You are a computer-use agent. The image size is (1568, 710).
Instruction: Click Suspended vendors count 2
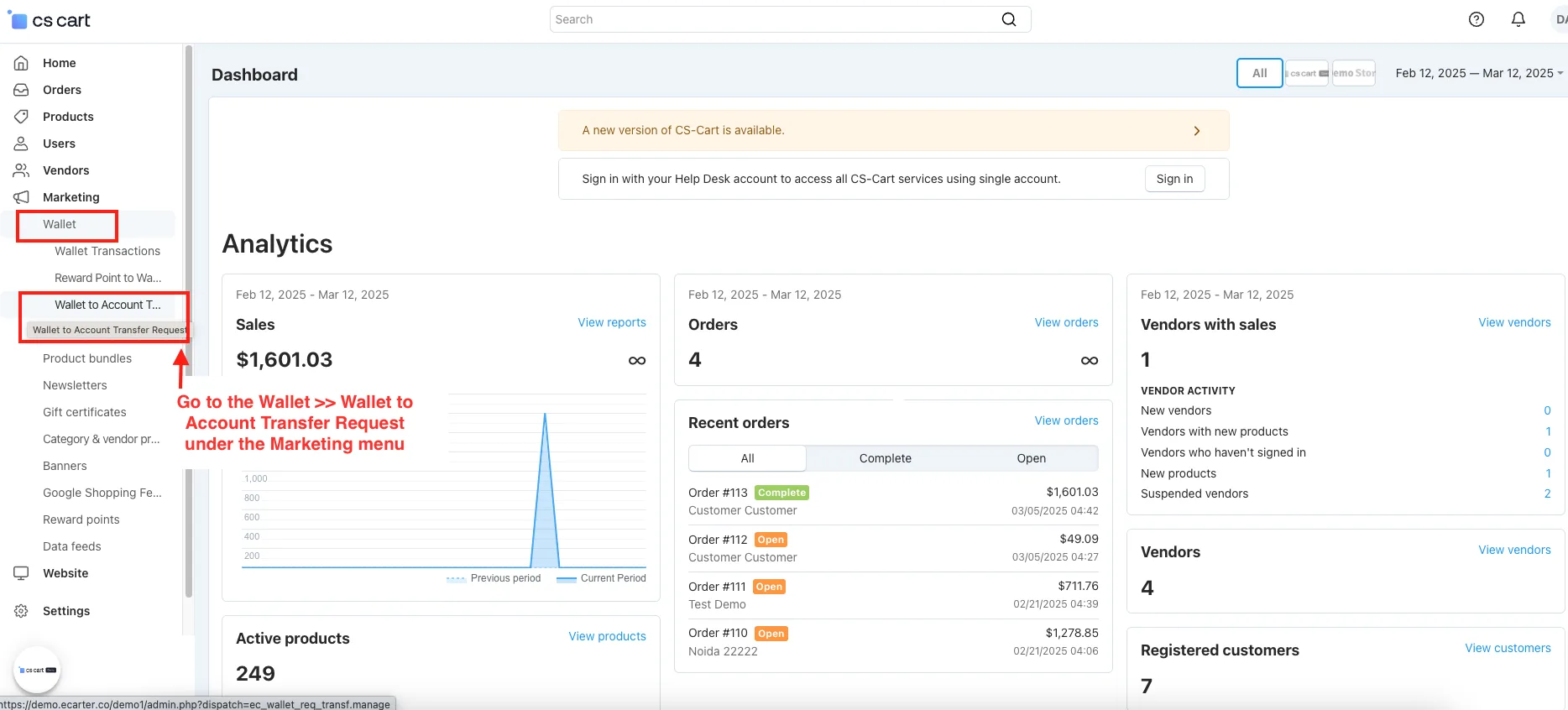pyautogui.click(x=1547, y=493)
